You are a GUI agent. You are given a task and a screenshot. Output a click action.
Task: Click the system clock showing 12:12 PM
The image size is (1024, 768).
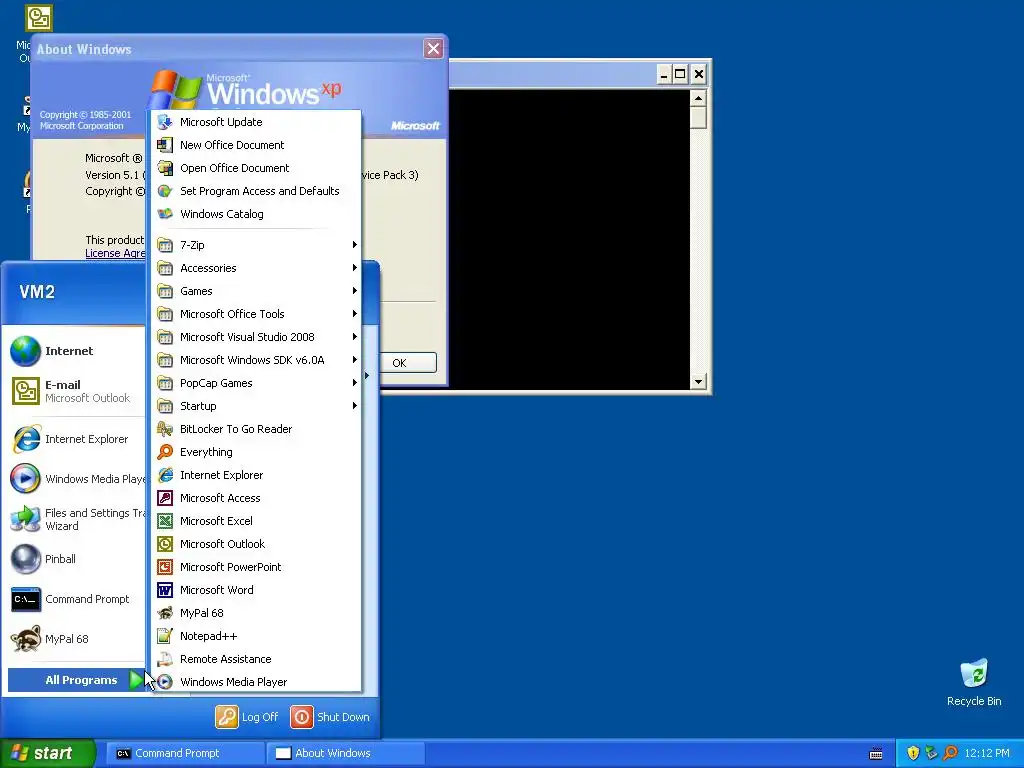click(x=987, y=753)
